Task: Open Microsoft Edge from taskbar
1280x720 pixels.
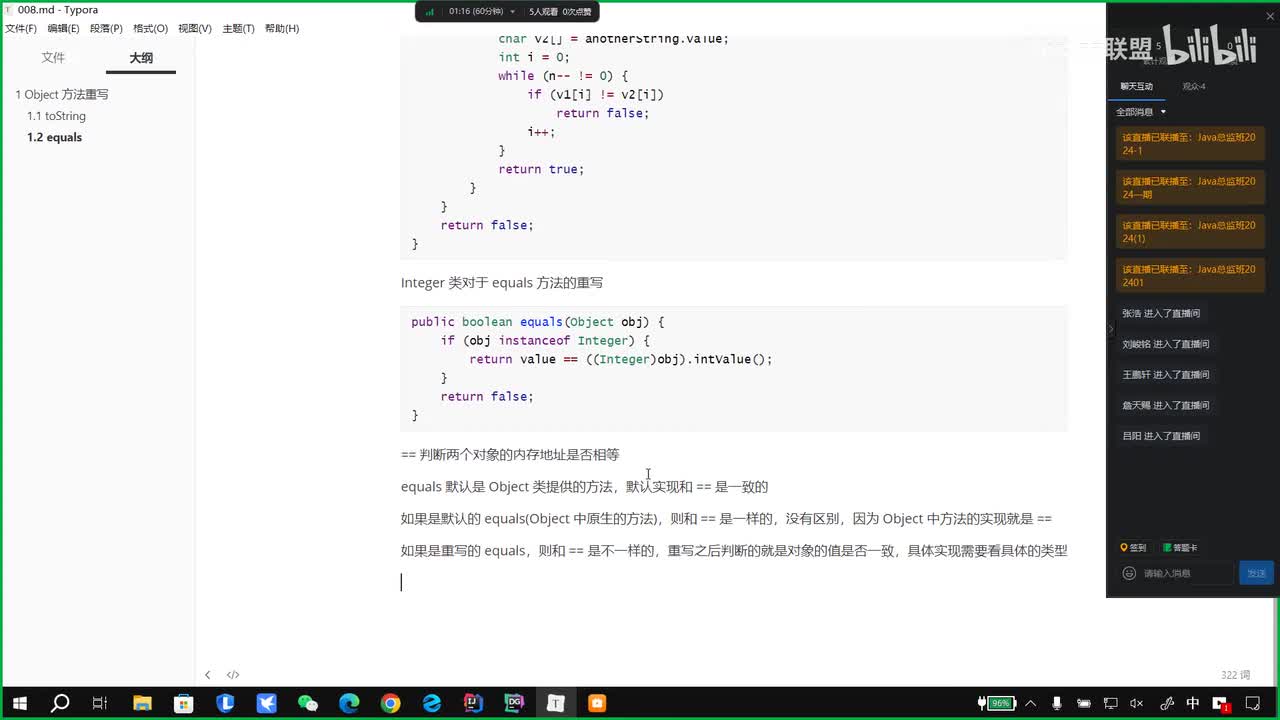Action: coord(349,703)
